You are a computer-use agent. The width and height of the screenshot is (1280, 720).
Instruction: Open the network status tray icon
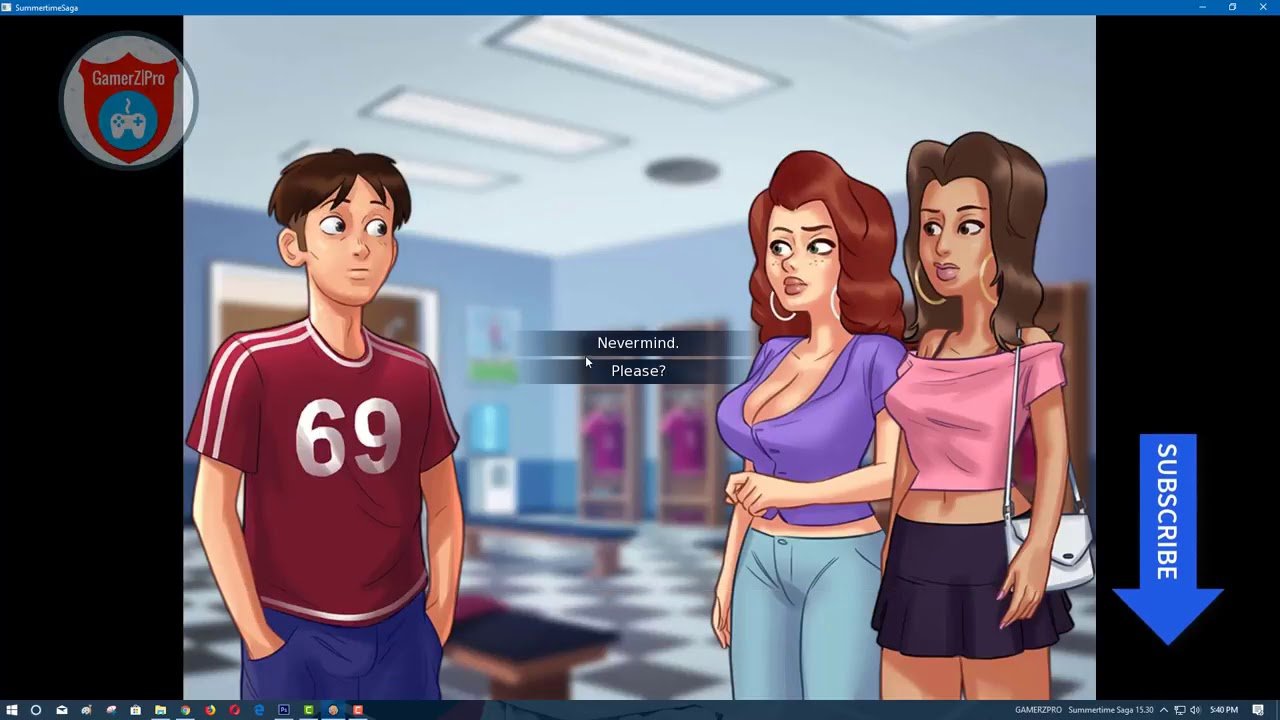coord(1180,710)
